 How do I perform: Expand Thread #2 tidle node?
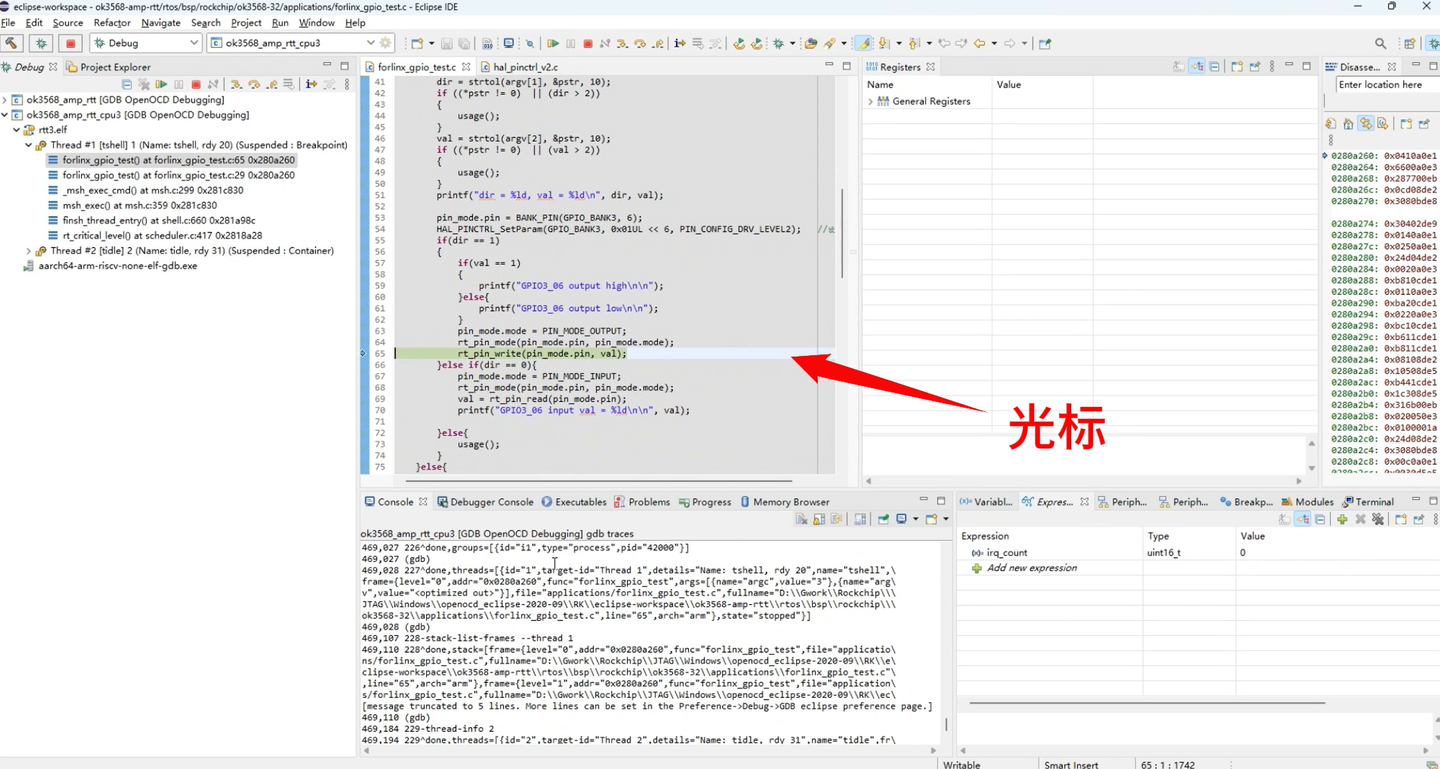[29, 251]
